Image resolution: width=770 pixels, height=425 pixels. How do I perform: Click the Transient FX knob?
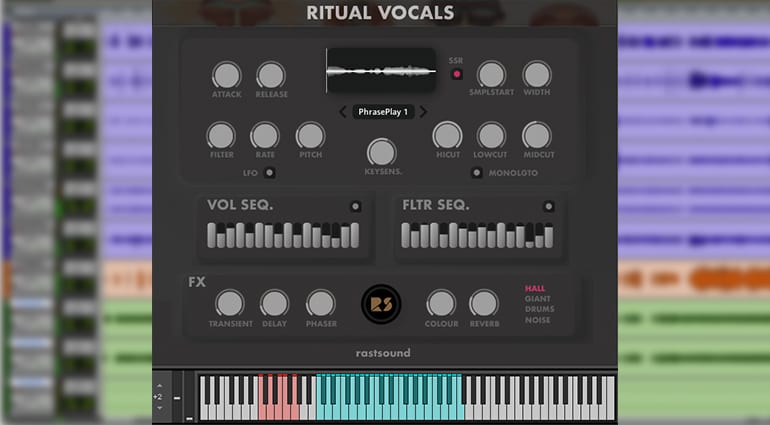tap(230, 303)
